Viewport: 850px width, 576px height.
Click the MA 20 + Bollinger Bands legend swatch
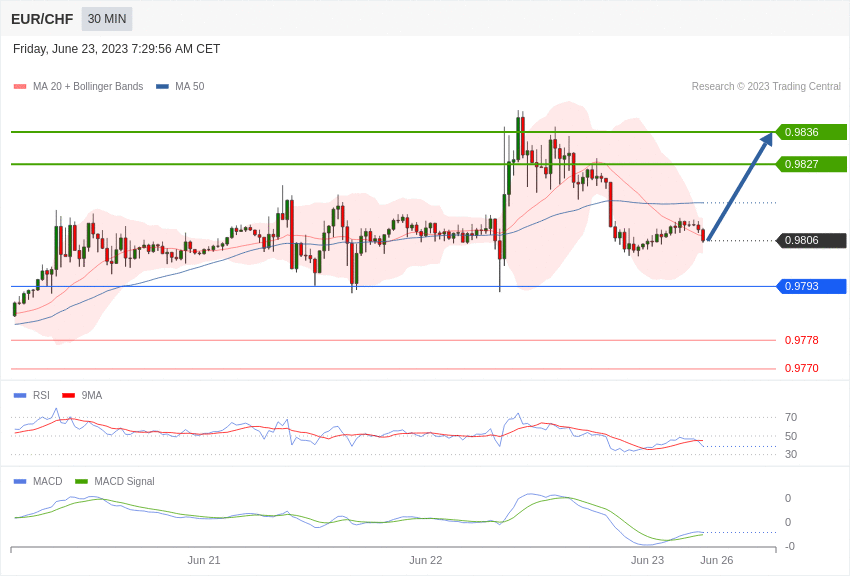click(20, 87)
